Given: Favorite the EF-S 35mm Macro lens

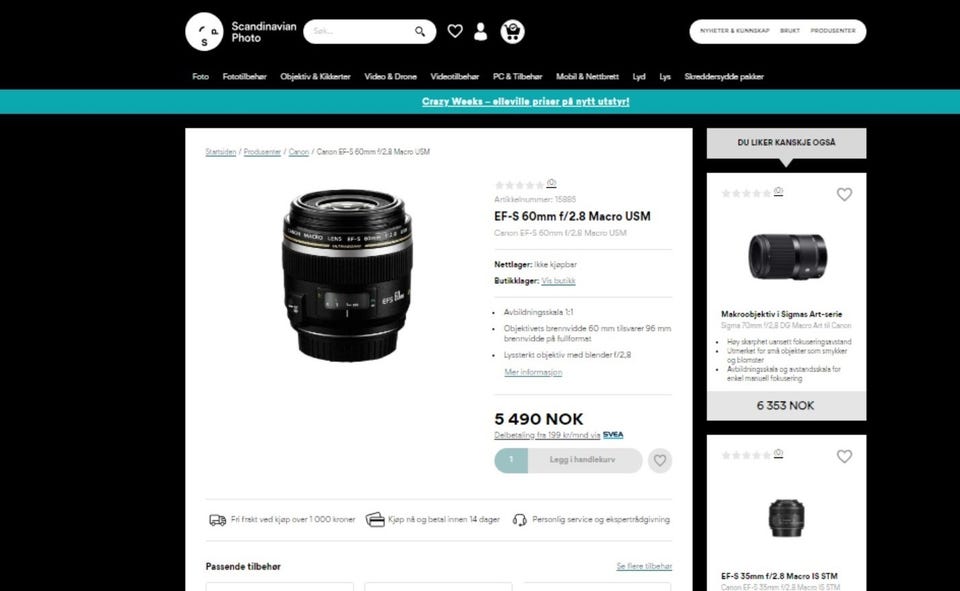Looking at the screenshot, I should pyautogui.click(x=844, y=456).
